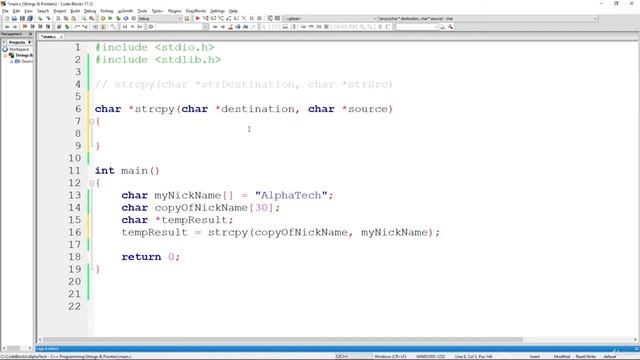Open the Settings menu

point(217,11)
